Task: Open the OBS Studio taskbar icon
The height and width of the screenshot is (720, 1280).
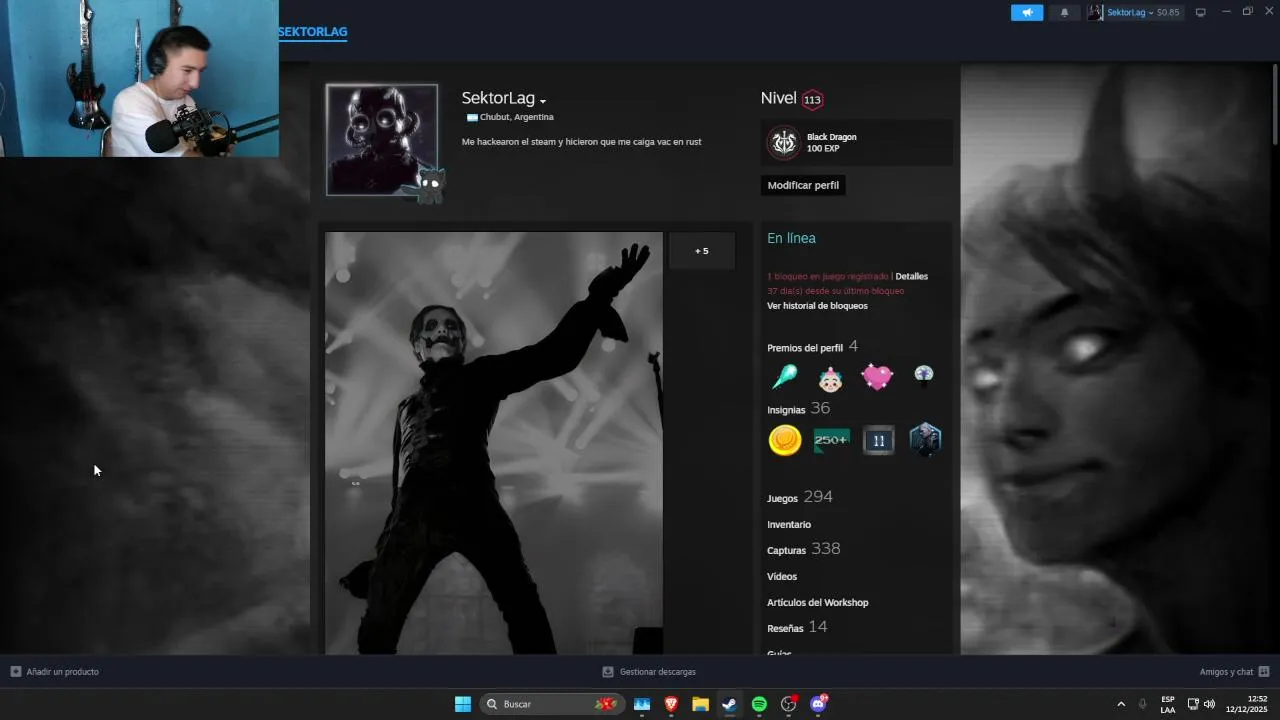Action: coord(789,704)
